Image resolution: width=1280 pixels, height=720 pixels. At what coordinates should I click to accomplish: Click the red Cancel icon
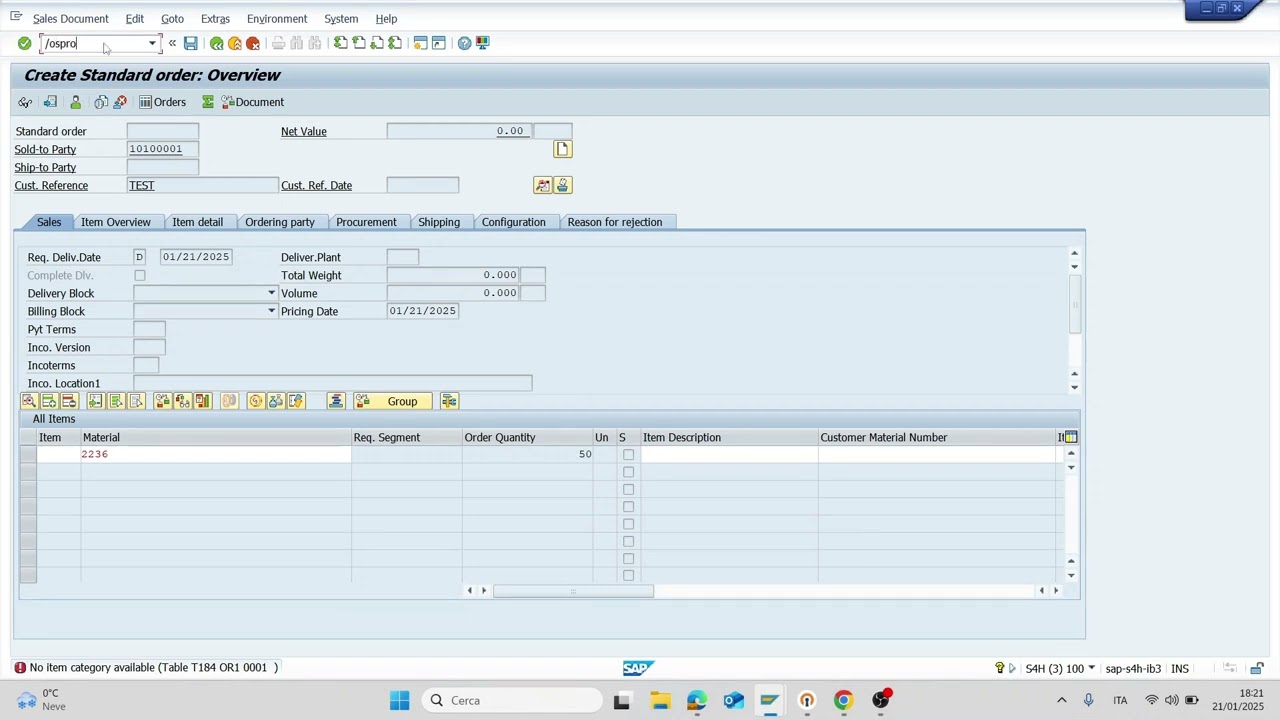pyautogui.click(x=253, y=43)
